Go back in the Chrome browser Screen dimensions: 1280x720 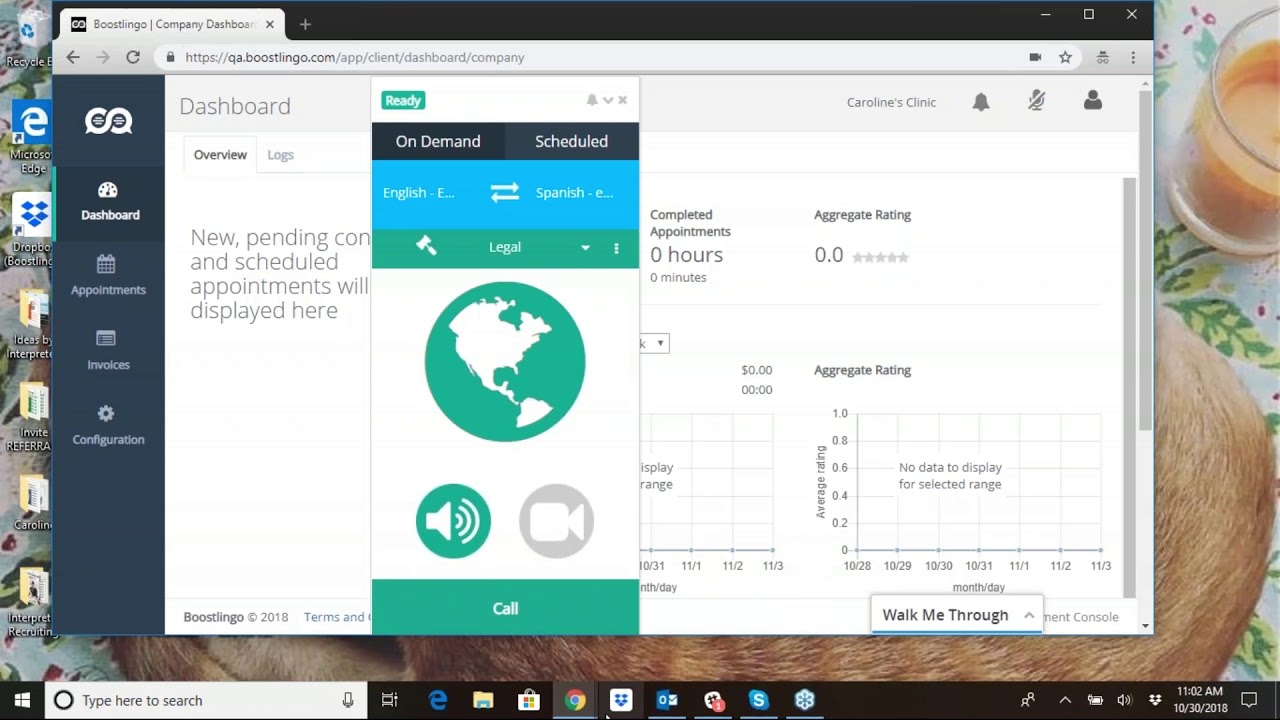(x=73, y=57)
